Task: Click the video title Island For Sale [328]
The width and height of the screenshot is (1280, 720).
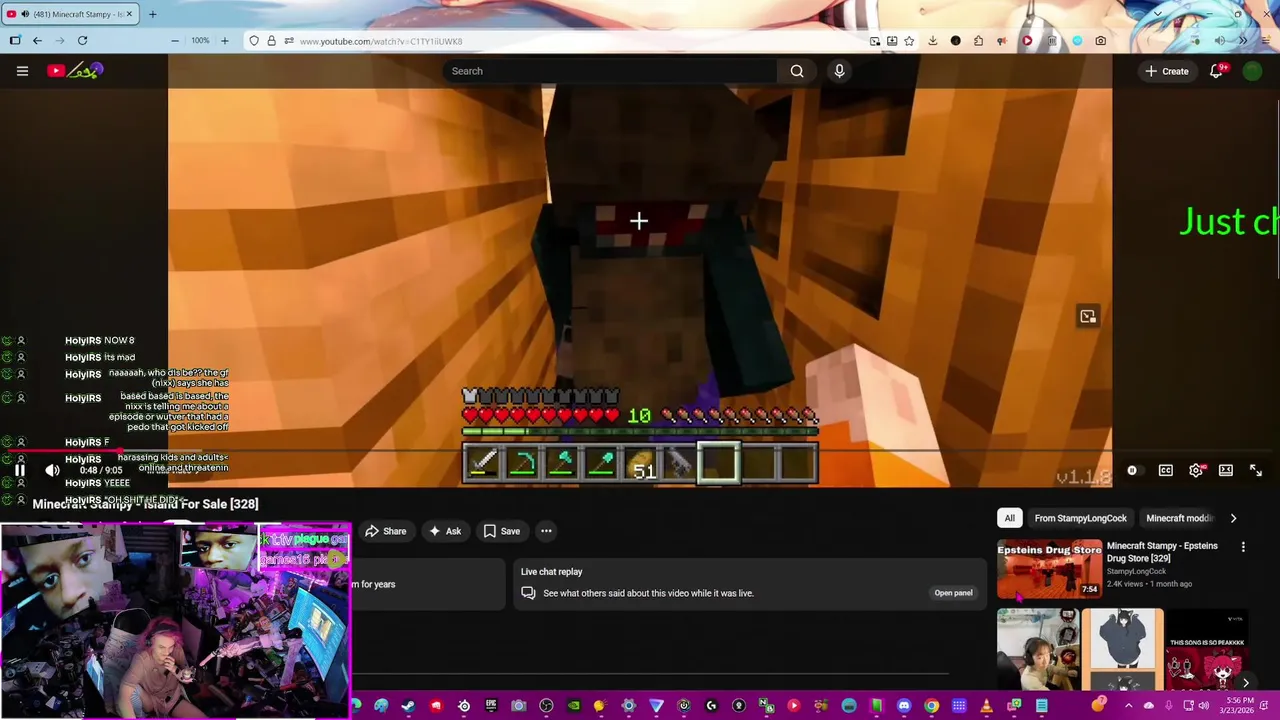Action: 145,504
